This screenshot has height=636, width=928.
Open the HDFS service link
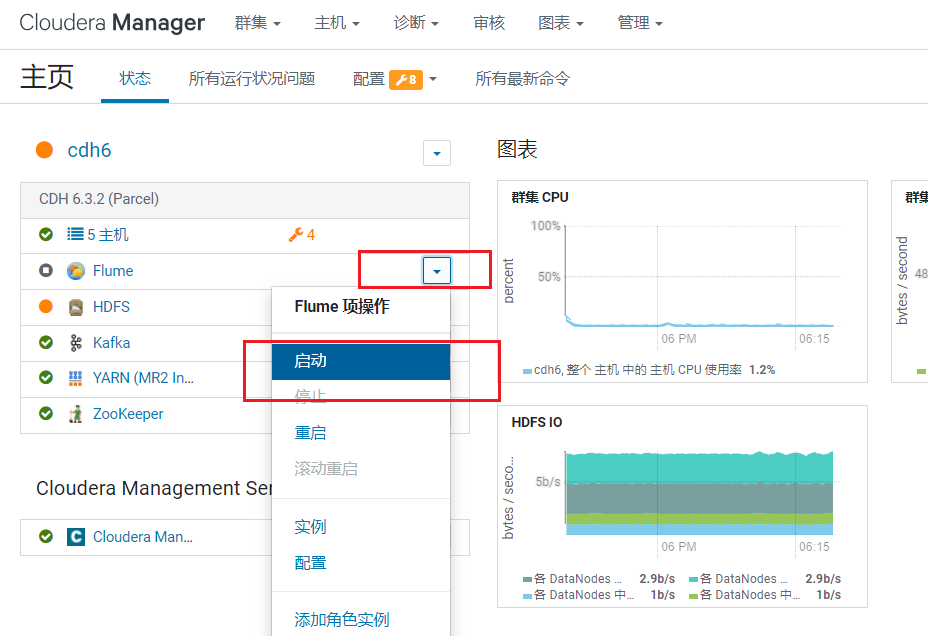tap(111, 307)
